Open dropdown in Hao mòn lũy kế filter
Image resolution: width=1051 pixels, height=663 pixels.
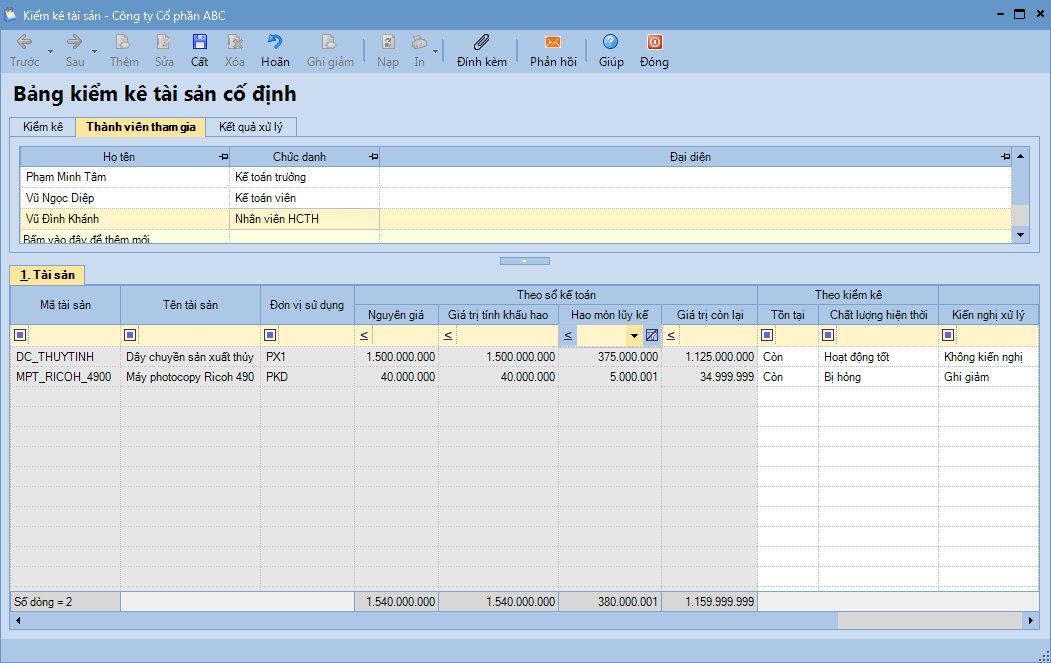coord(634,335)
